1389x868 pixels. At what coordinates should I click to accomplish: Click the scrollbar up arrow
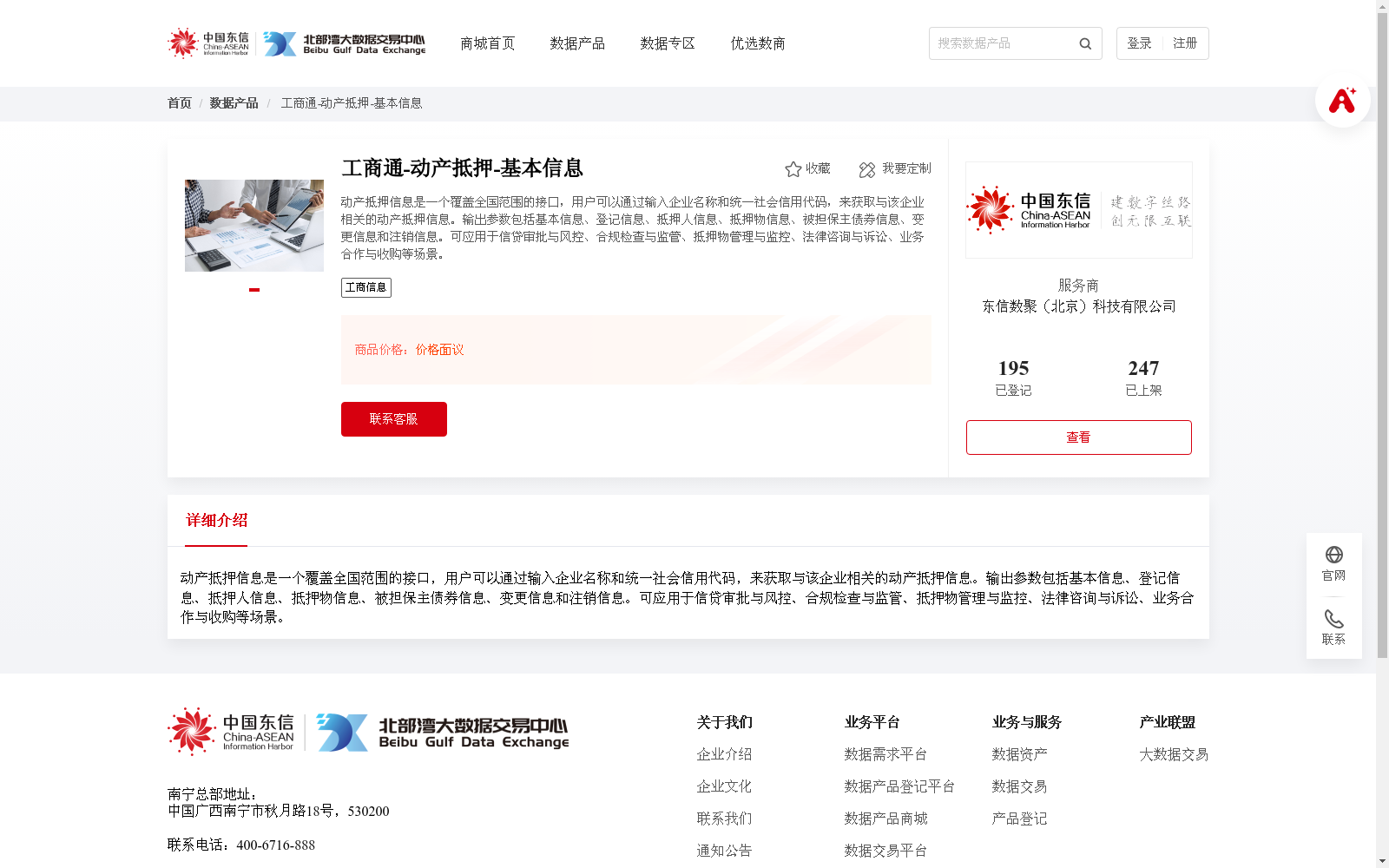[1382, 6]
